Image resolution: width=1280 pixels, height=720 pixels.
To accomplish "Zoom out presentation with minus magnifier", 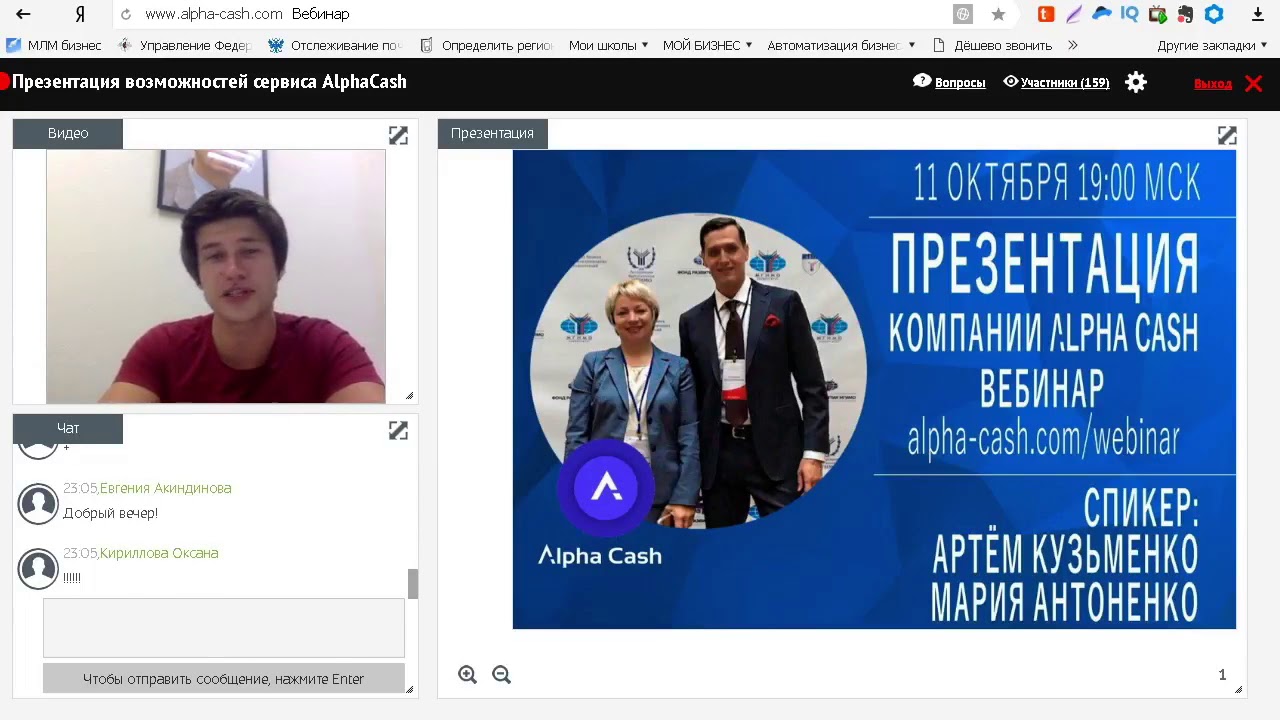I will point(501,675).
